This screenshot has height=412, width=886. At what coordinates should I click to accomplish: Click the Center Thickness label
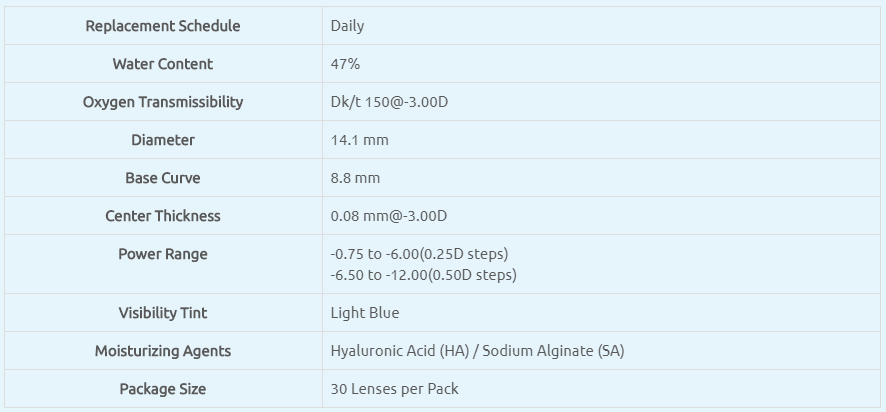pos(163,216)
